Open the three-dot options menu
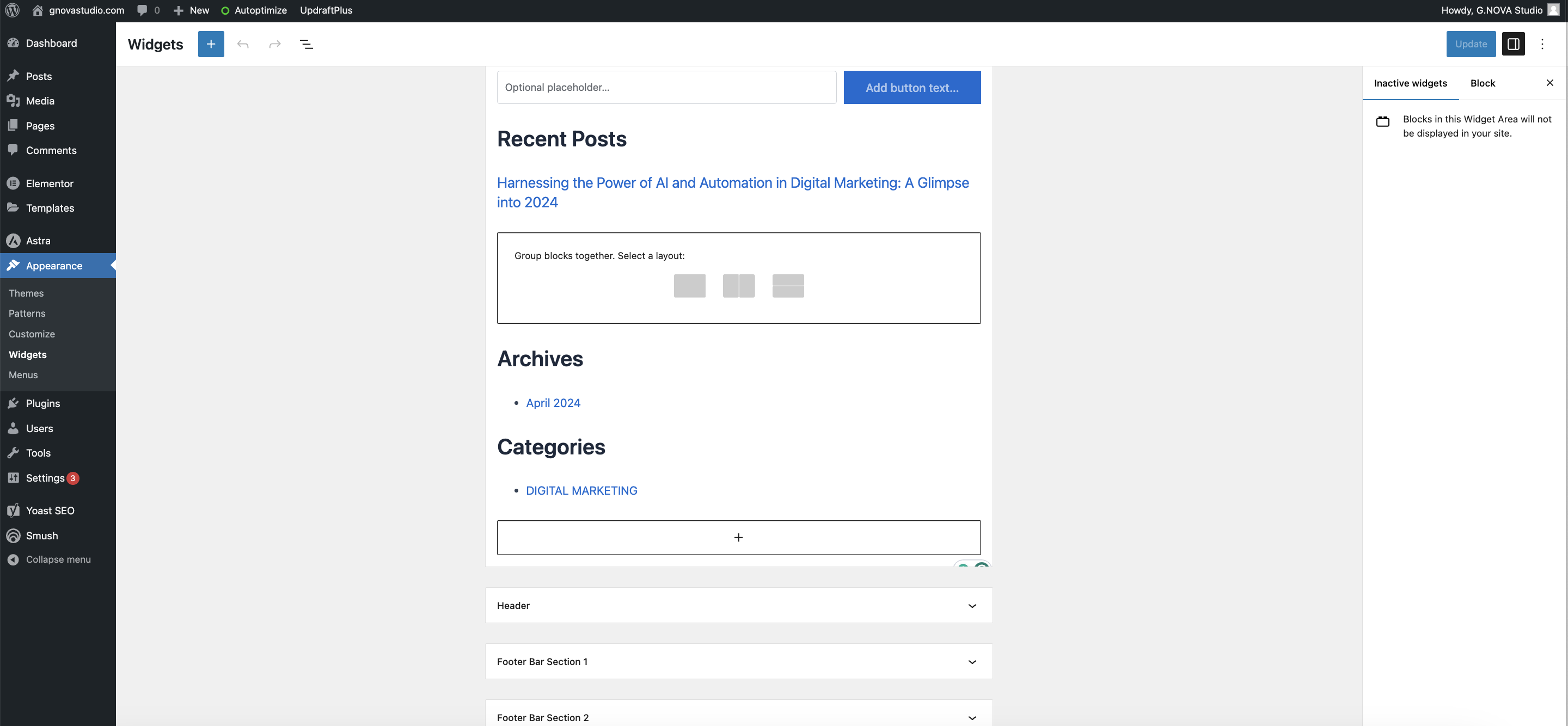Screen dimensions: 1568x726 pos(1542,44)
